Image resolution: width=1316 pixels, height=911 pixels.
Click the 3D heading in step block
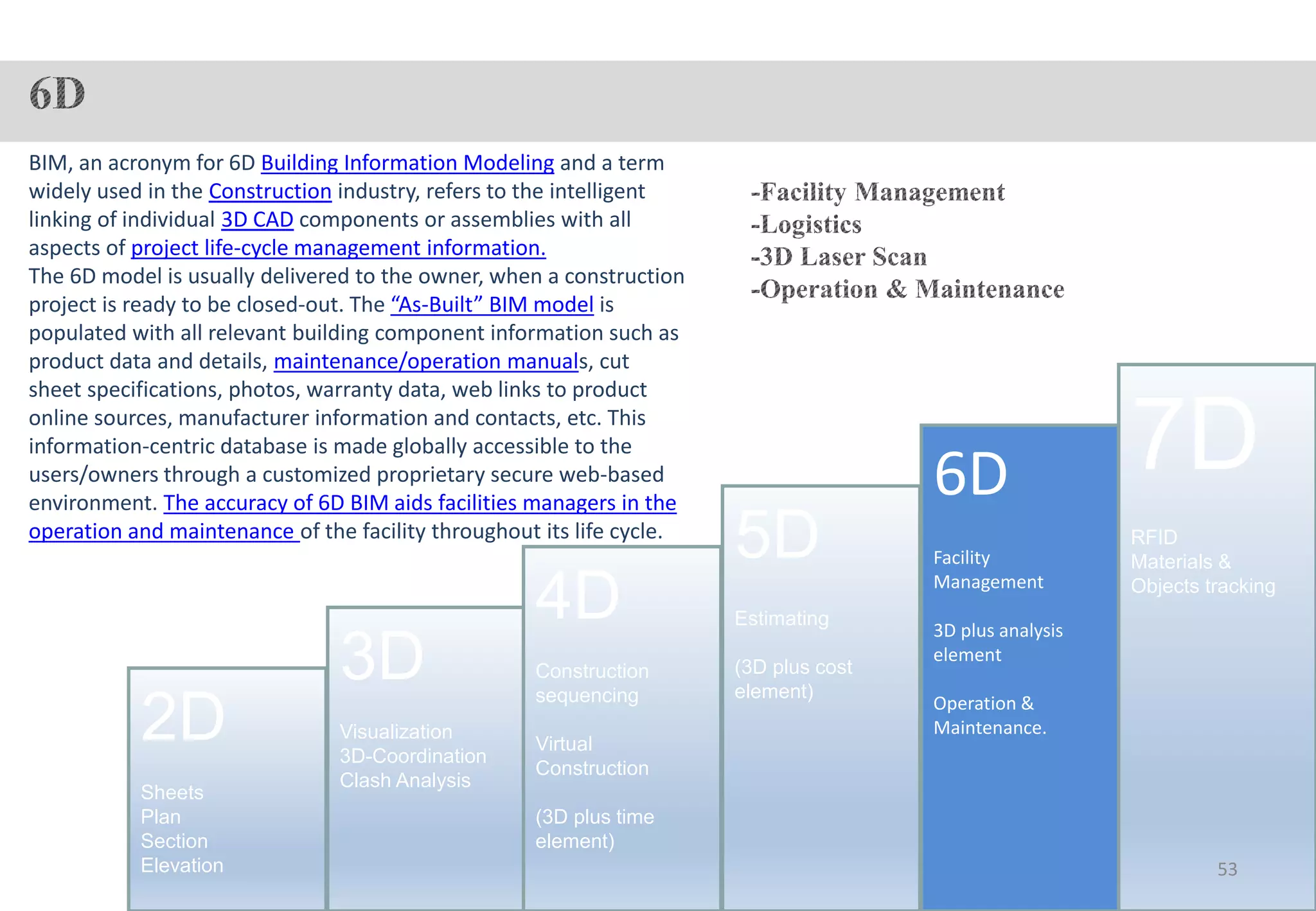tap(382, 657)
